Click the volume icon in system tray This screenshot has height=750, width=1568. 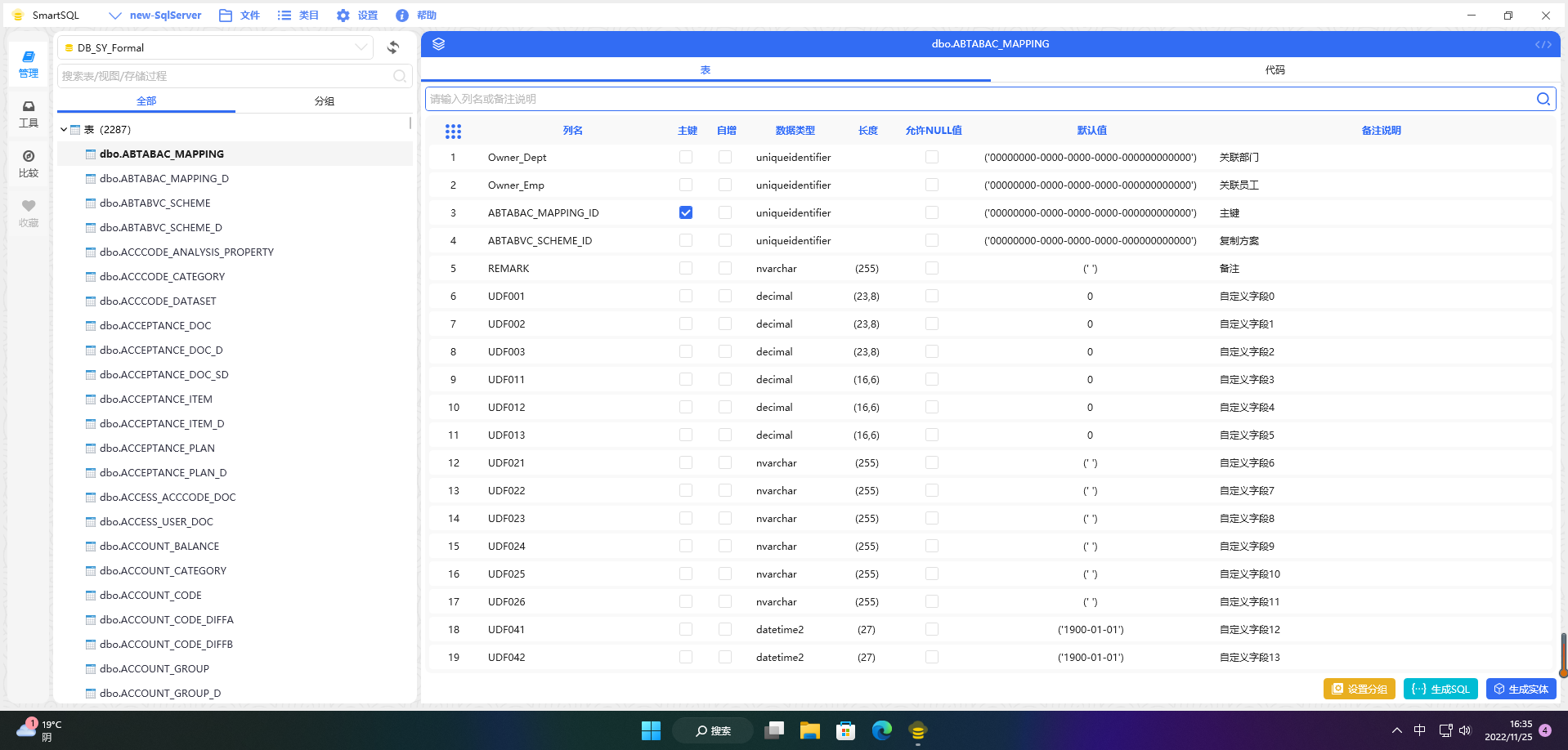pyautogui.click(x=1465, y=730)
